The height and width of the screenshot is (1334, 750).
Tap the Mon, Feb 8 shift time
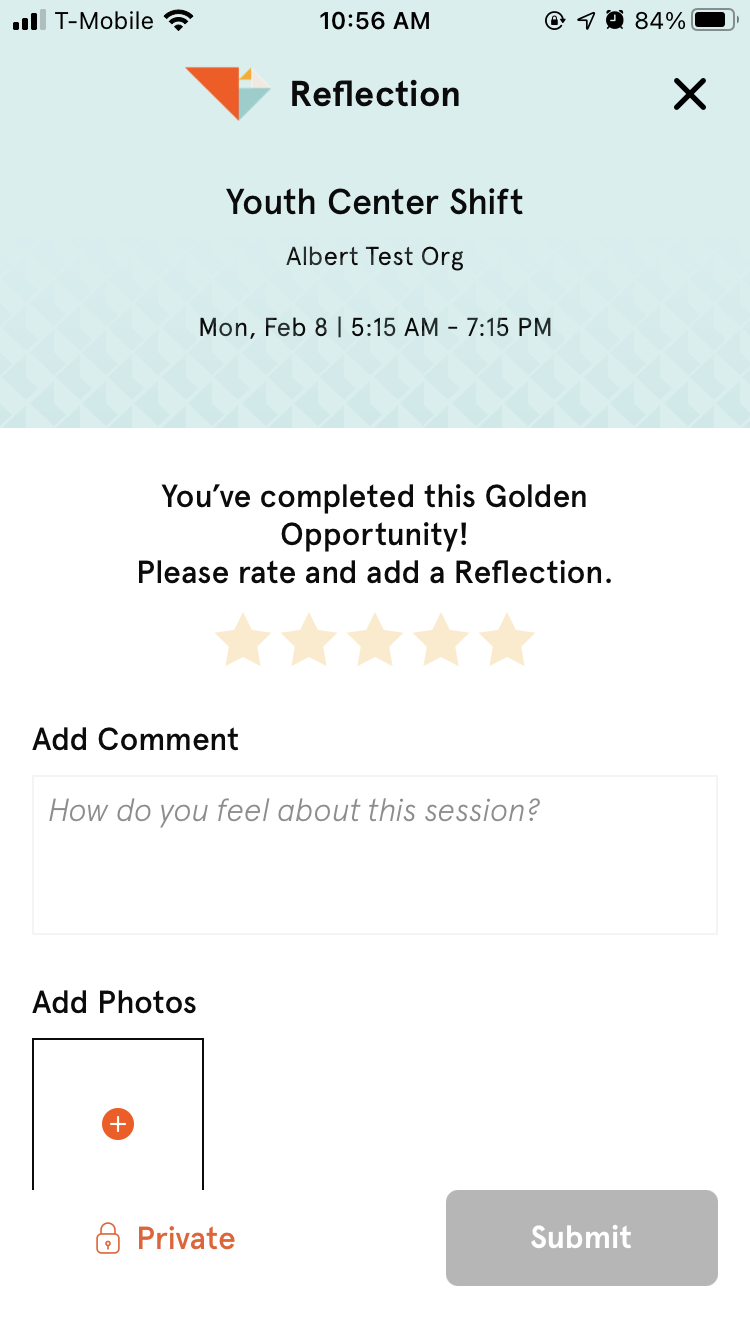pos(375,327)
